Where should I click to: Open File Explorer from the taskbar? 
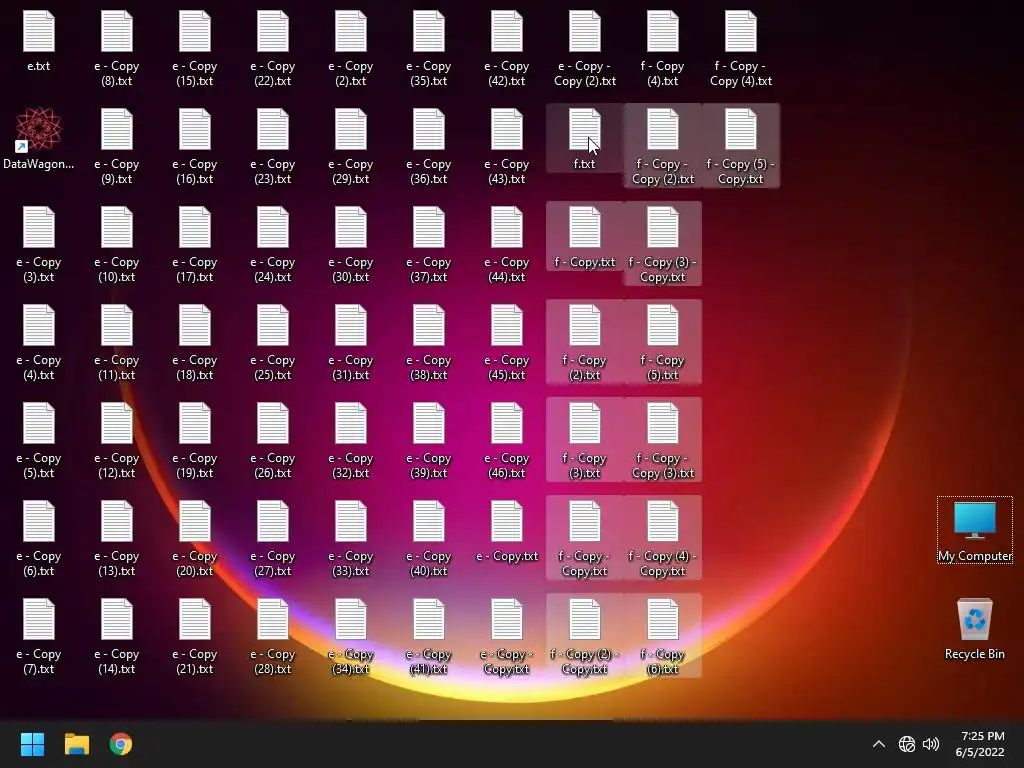pos(76,744)
